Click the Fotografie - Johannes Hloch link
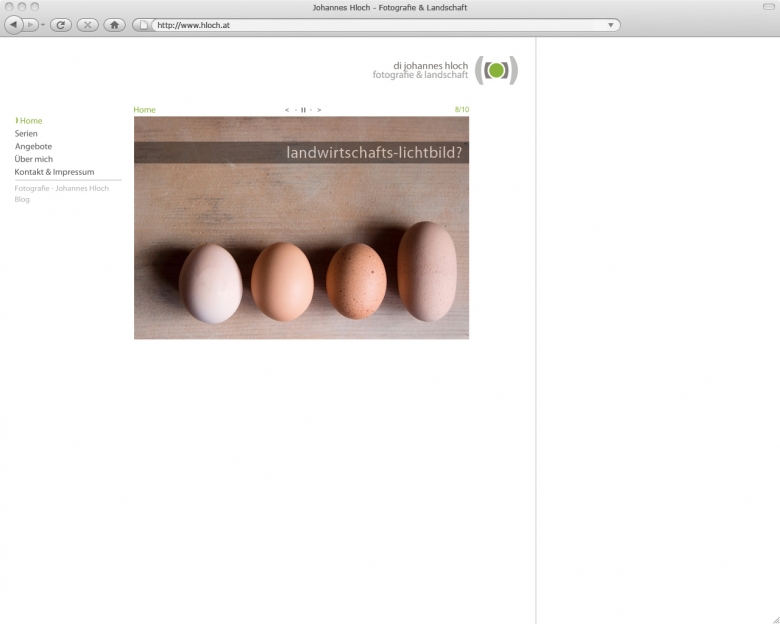The height and width of the screenshot is (624, 780). tap(61, 189)
